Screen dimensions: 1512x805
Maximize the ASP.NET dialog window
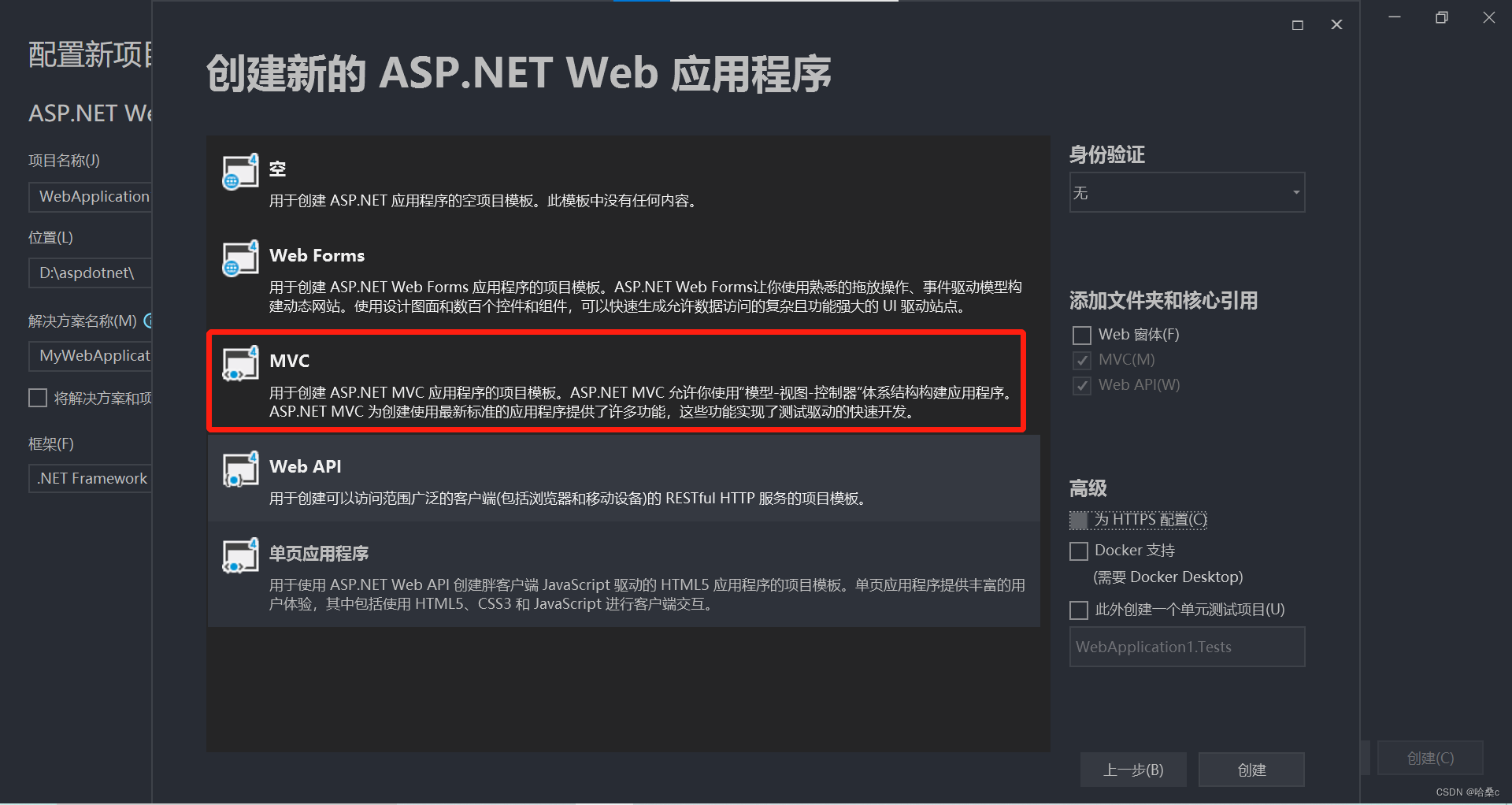(x=1298, y=25)
